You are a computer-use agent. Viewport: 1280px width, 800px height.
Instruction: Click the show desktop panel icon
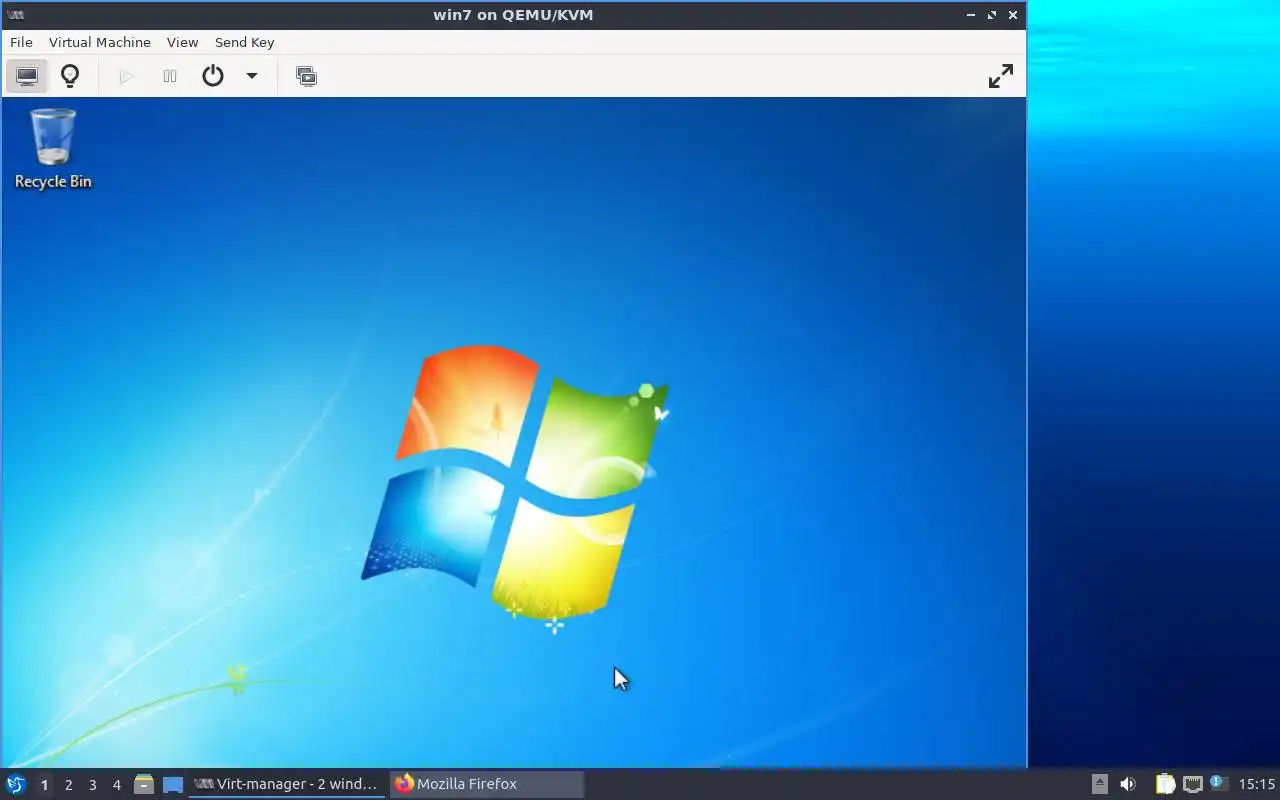pyautogui.click(x=173, y=784)
